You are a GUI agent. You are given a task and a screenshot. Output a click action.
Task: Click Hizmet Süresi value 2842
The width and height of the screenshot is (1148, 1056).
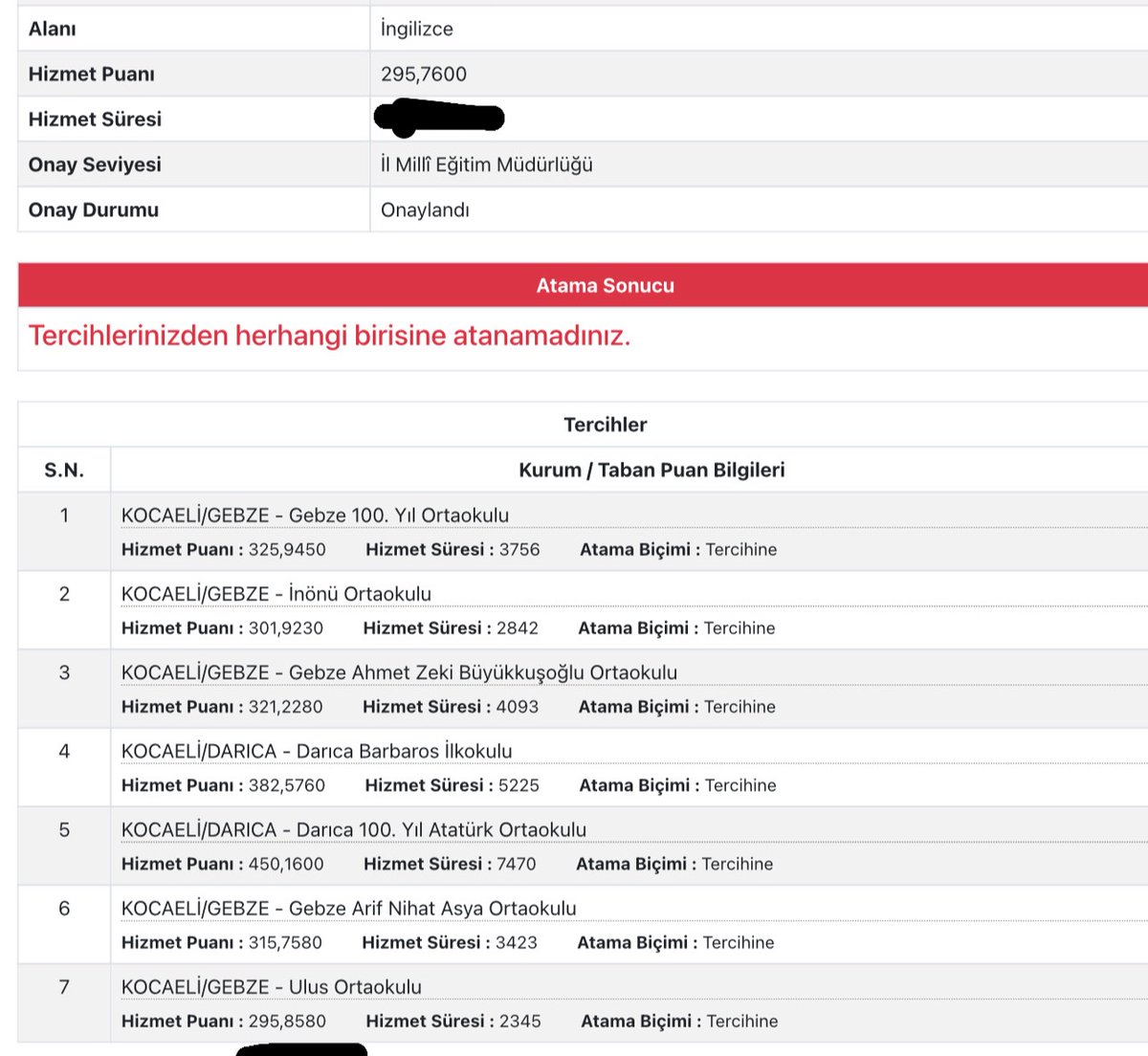pyautogui.click(x=518, y=628)
